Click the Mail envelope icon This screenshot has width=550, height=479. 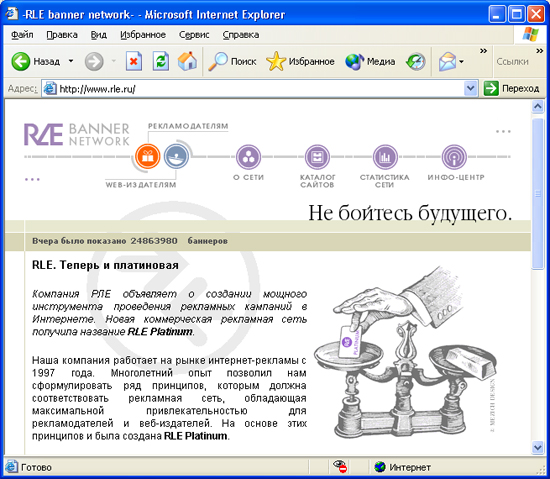tap(447, 62)
